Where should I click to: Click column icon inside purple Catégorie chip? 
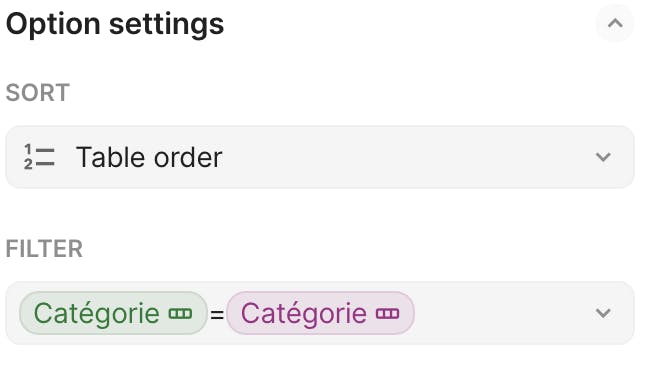click(387, 313)
